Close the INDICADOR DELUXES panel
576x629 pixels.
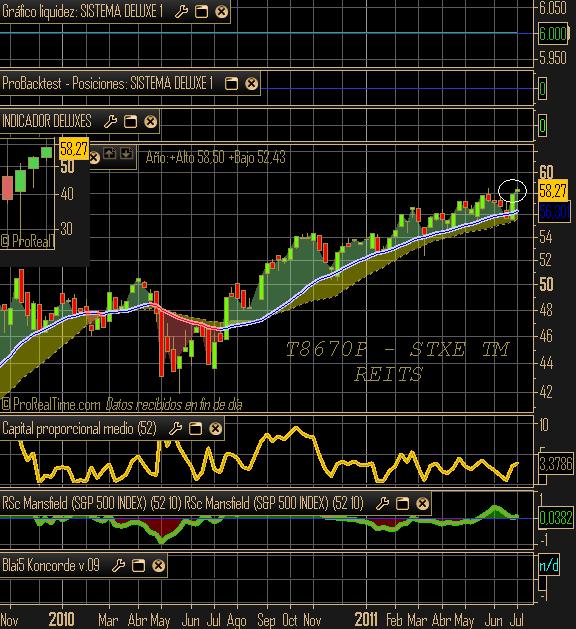point(150,121)
